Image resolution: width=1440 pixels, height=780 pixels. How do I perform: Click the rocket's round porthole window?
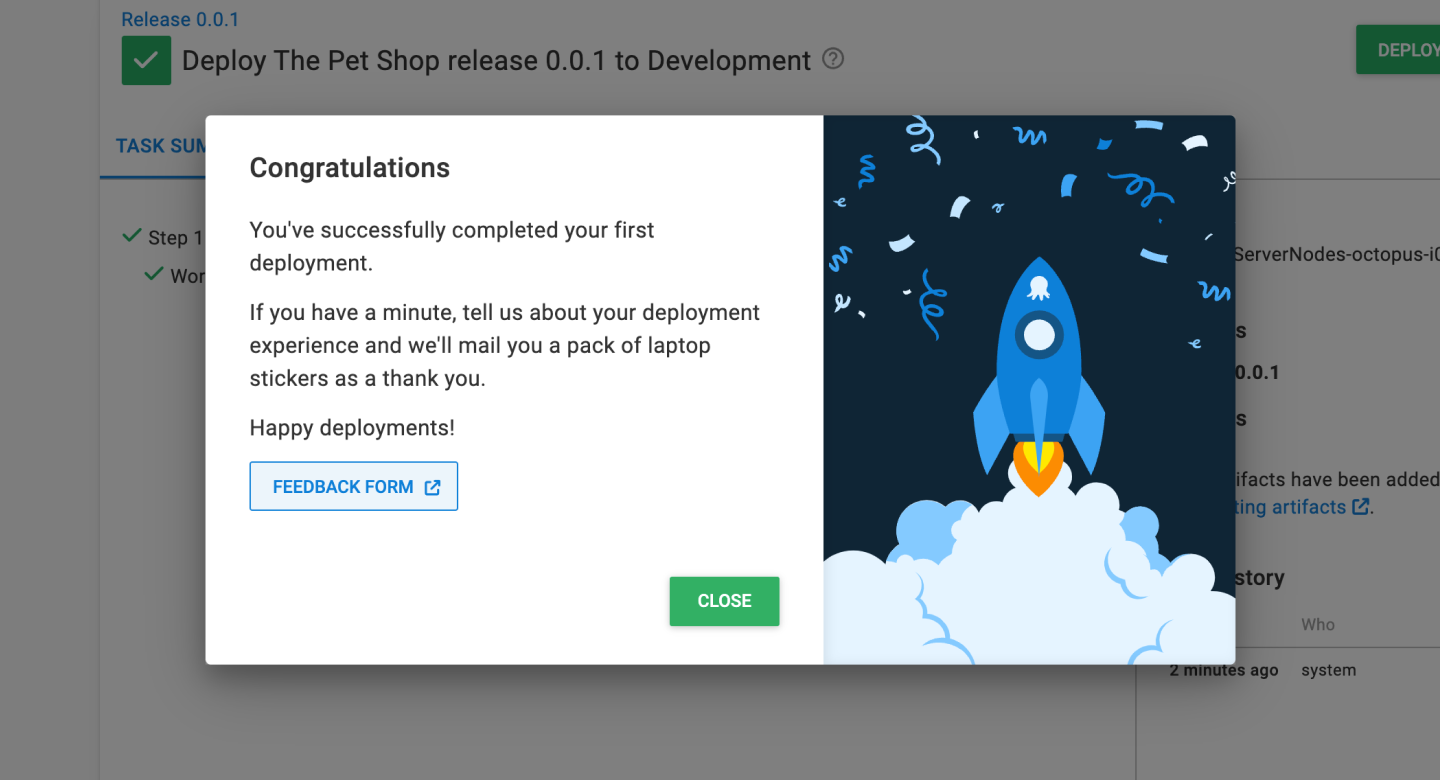(x=1039, y=335)
